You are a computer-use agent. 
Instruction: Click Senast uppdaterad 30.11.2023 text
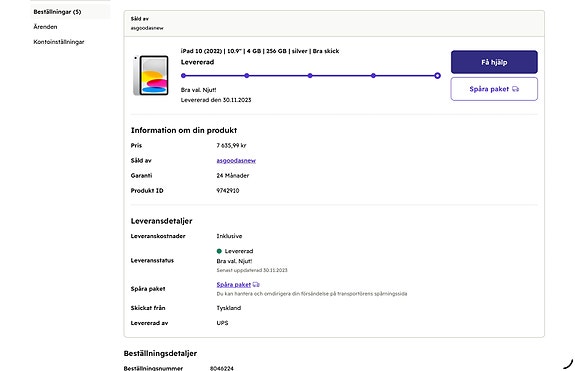(252, 270)
